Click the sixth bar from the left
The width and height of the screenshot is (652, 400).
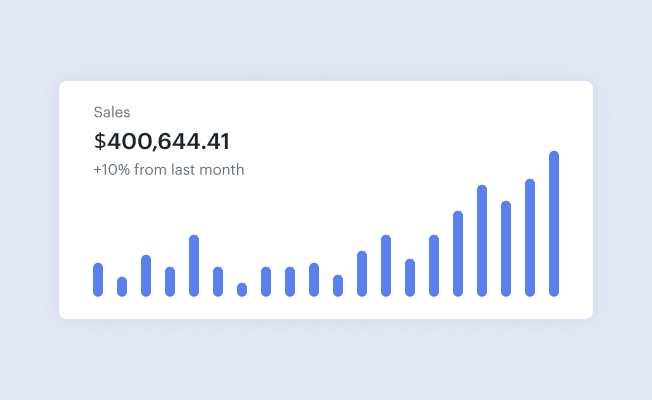(x=218, y=282)
